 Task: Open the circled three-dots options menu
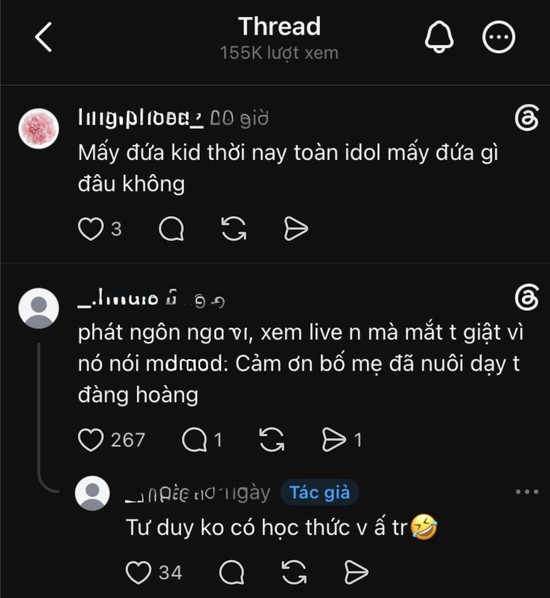[499, 37]
